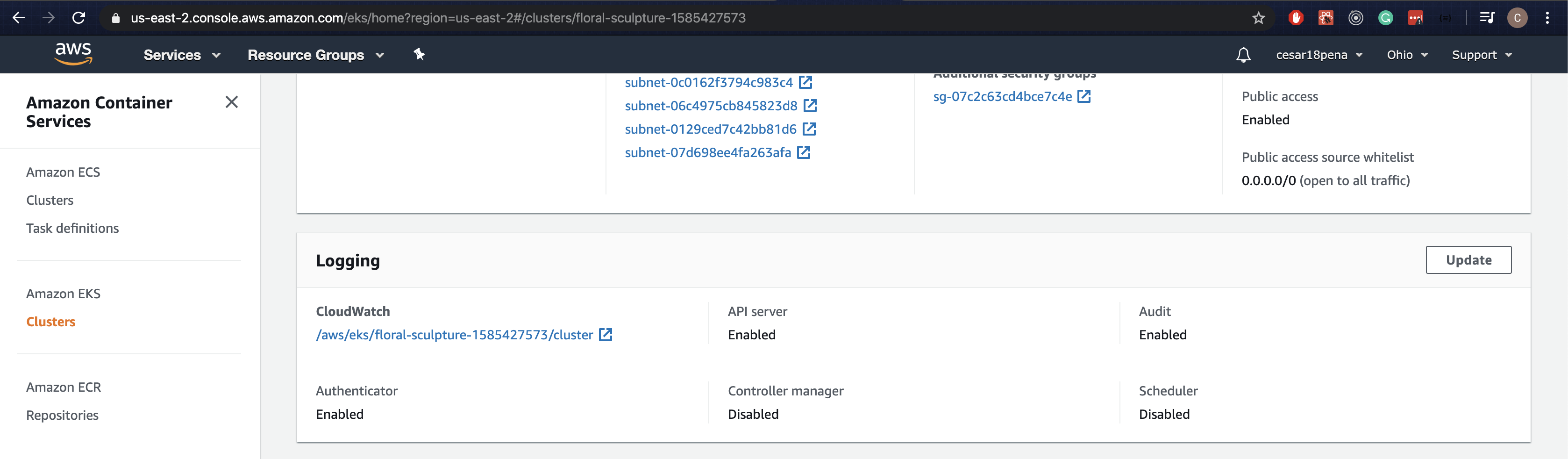Open Task definitions in sidebar

coord(72,228)
